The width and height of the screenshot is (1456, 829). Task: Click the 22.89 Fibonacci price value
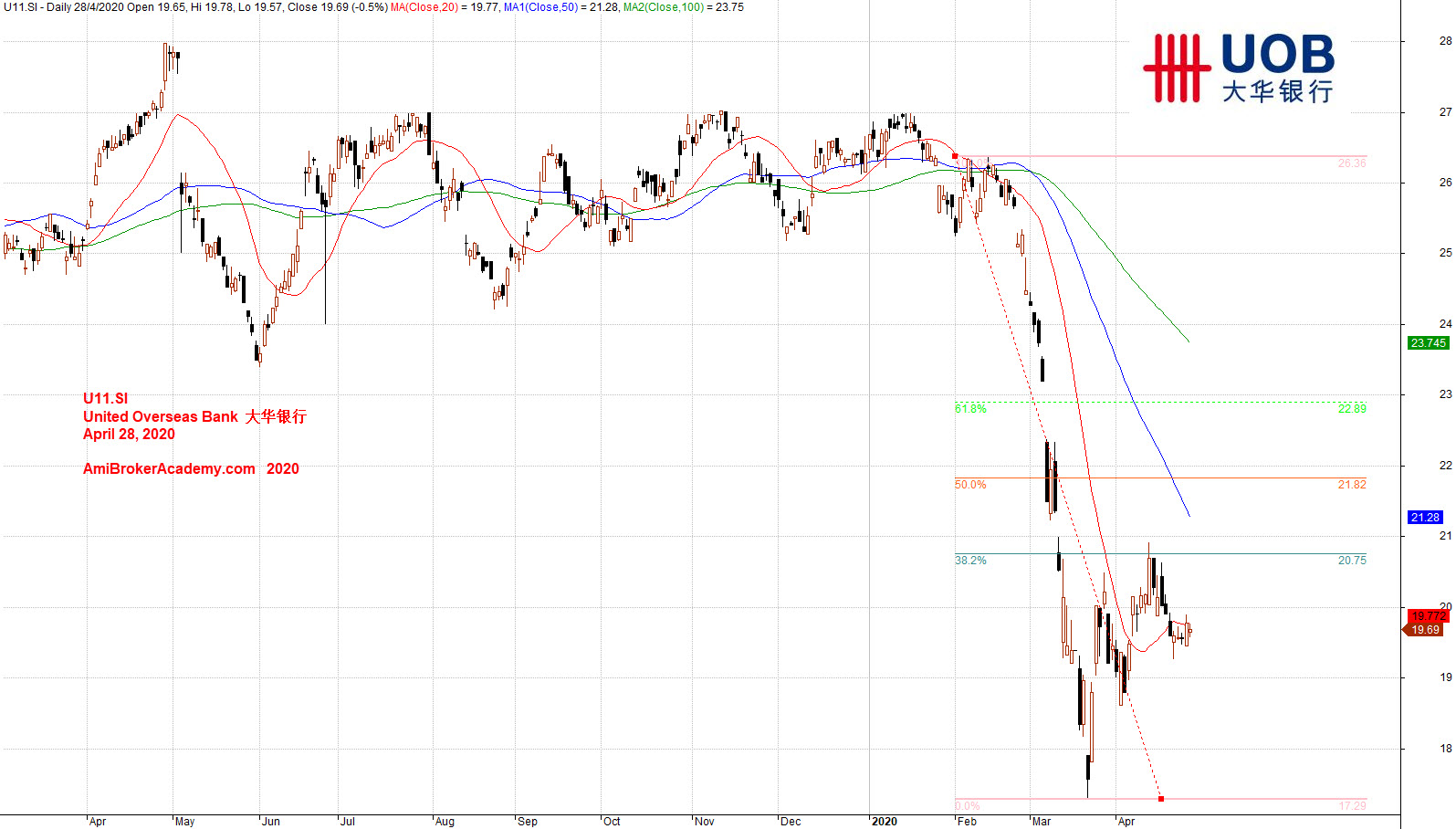[x=1352, y=409]
